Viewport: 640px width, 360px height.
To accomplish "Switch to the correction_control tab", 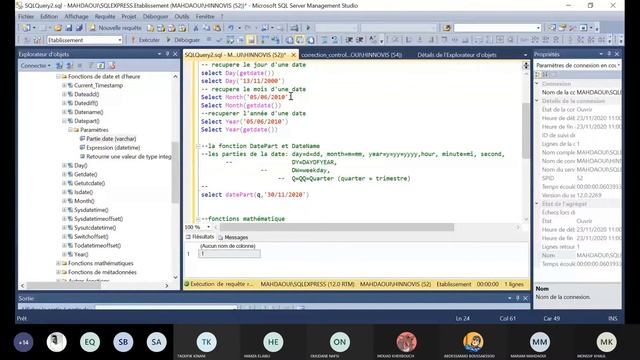I will tap(351, 55).
